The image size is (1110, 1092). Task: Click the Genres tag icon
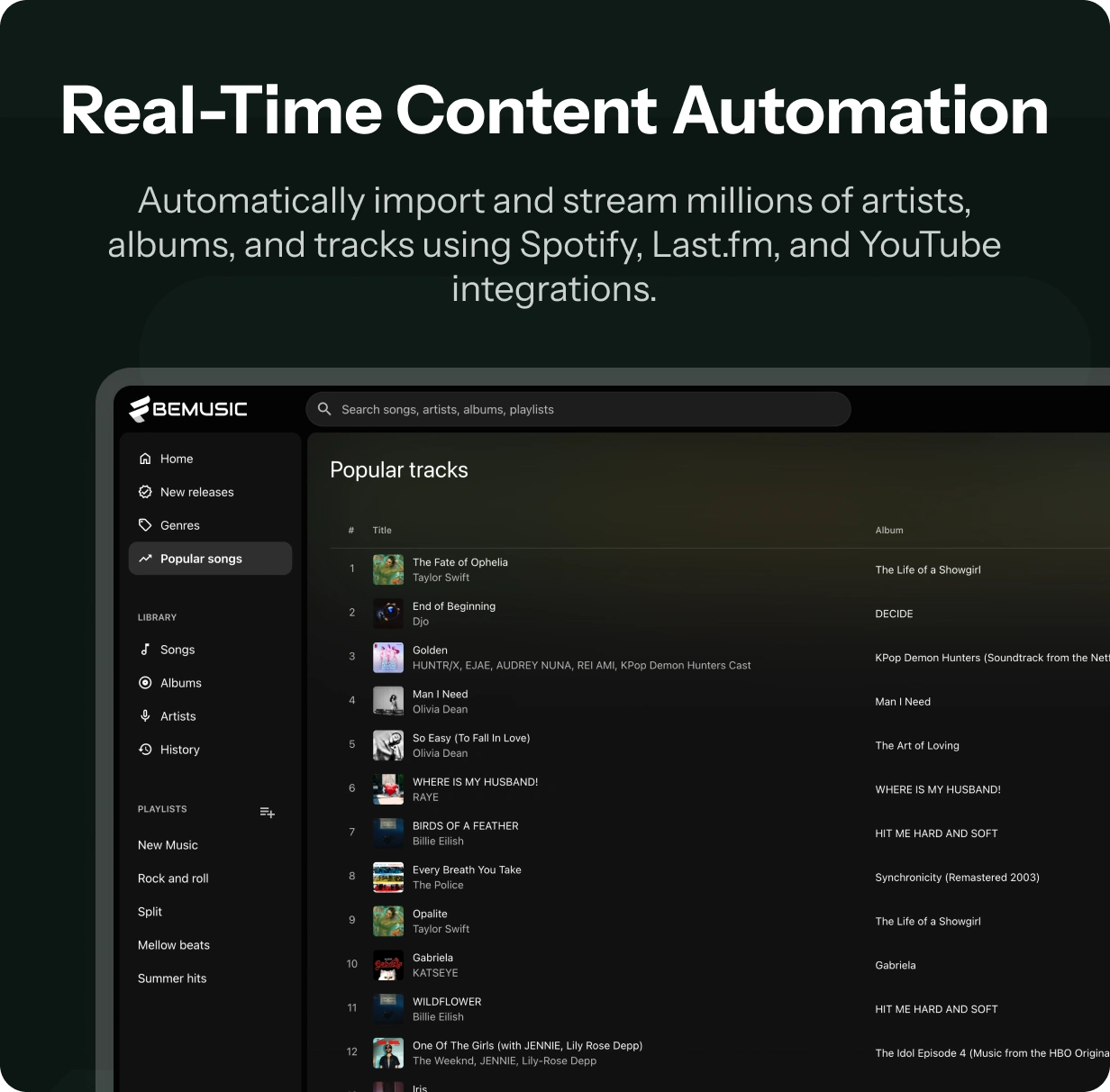coord(145,524)
